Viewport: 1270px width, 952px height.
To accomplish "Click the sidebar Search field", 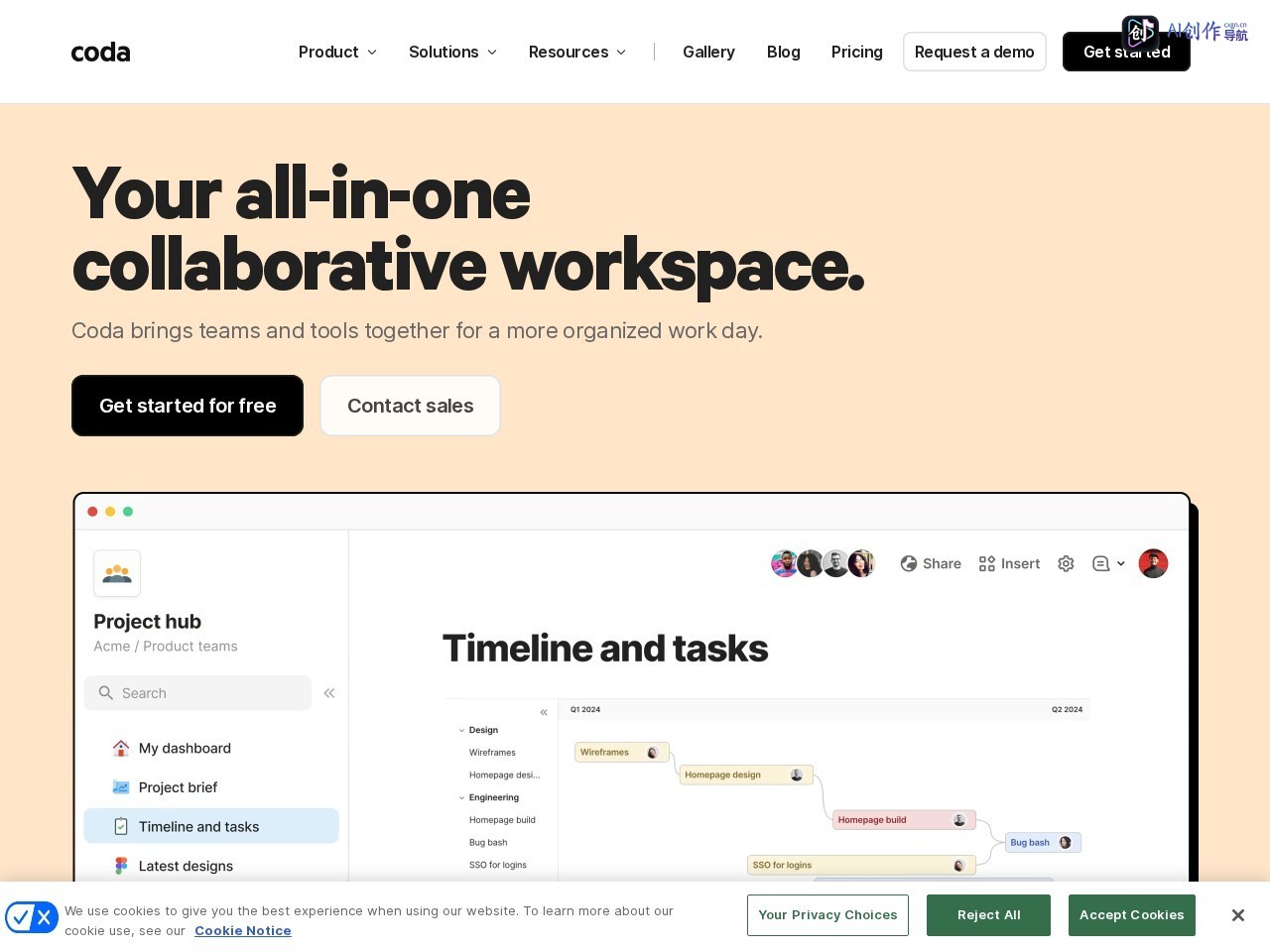I will click(197, 693).
